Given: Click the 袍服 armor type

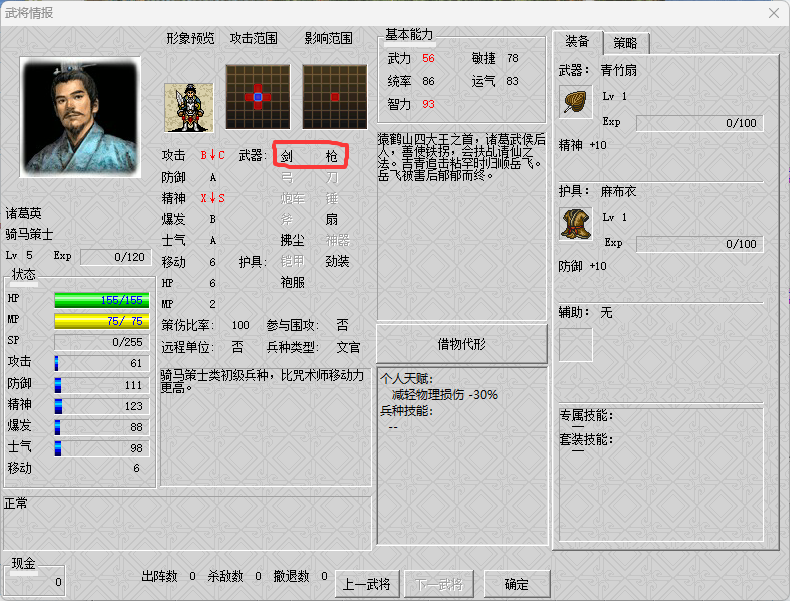Looking at the screenshot, I should click(293, 283).
